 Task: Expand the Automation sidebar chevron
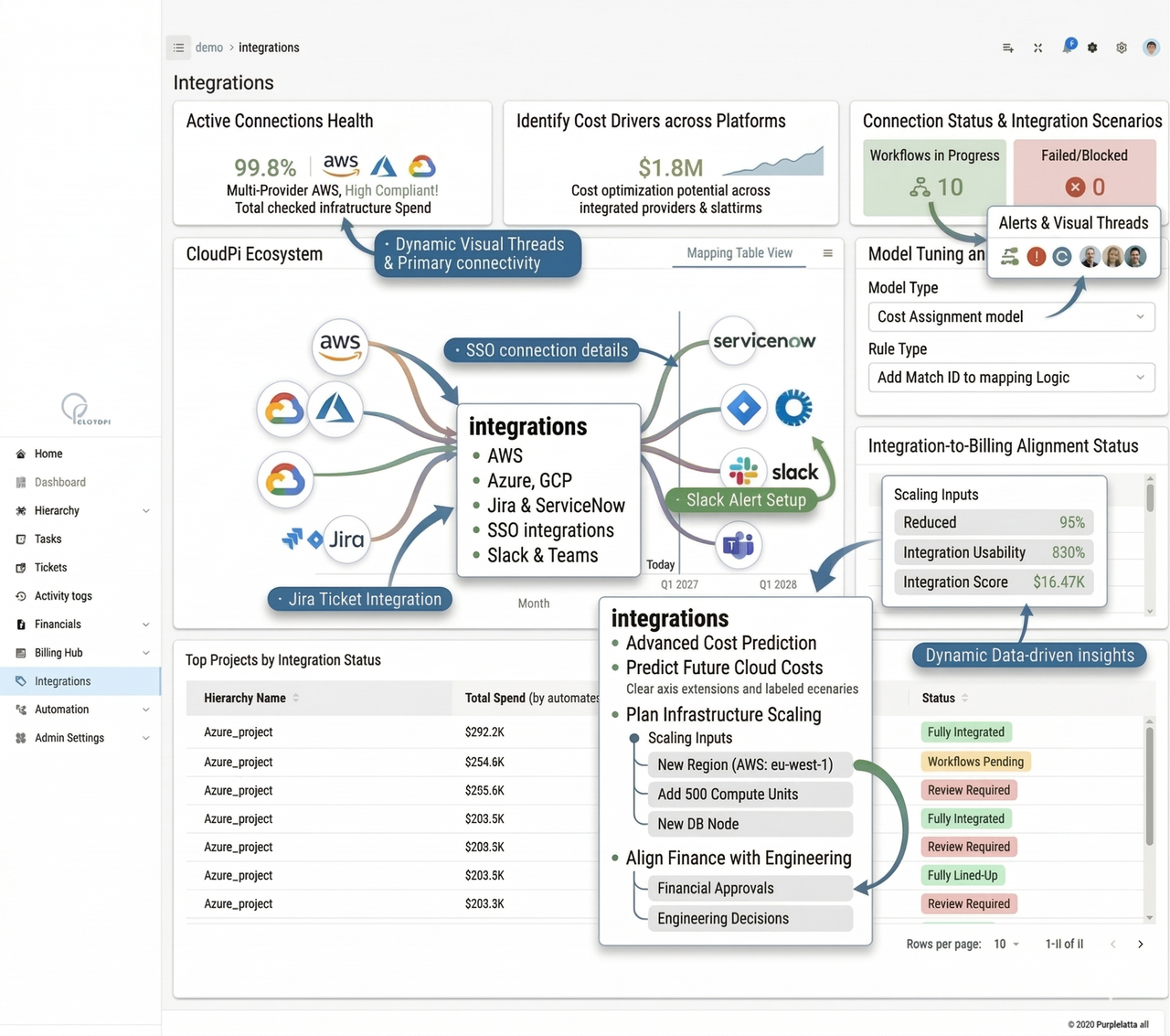pyautogui.click(x=146, y=710)
